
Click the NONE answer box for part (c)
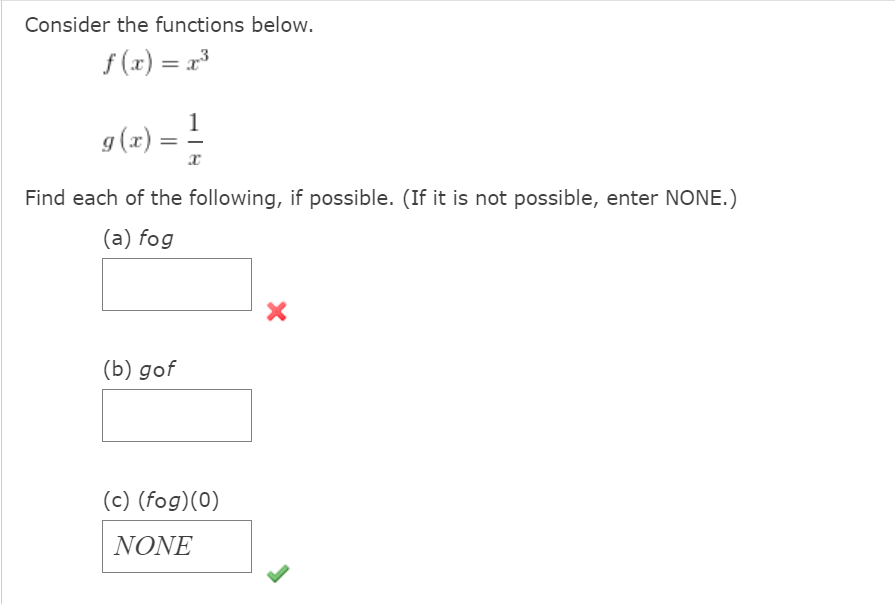(176, 546)
